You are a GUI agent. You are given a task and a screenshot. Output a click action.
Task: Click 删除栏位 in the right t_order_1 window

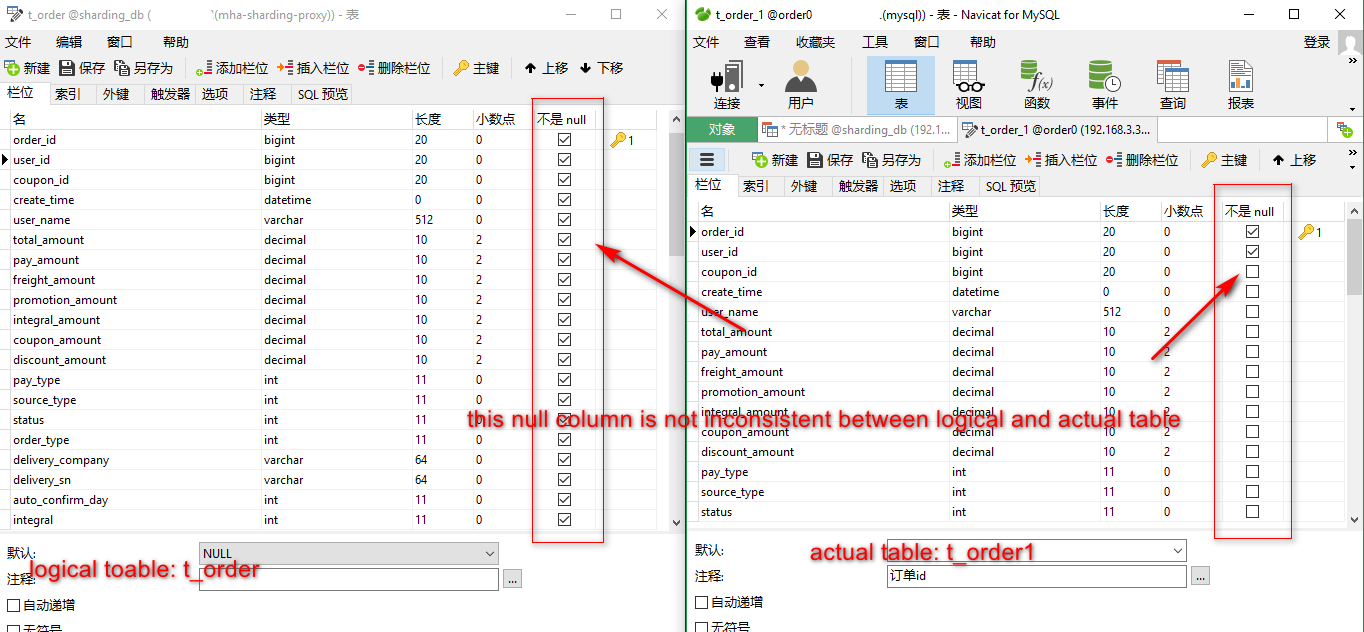point(1142,160)
